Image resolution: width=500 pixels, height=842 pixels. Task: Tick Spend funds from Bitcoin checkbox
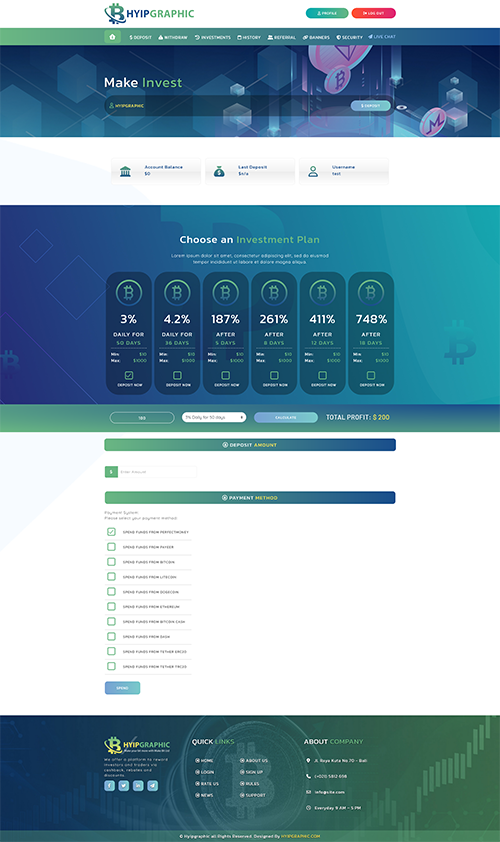click(111, 562)
